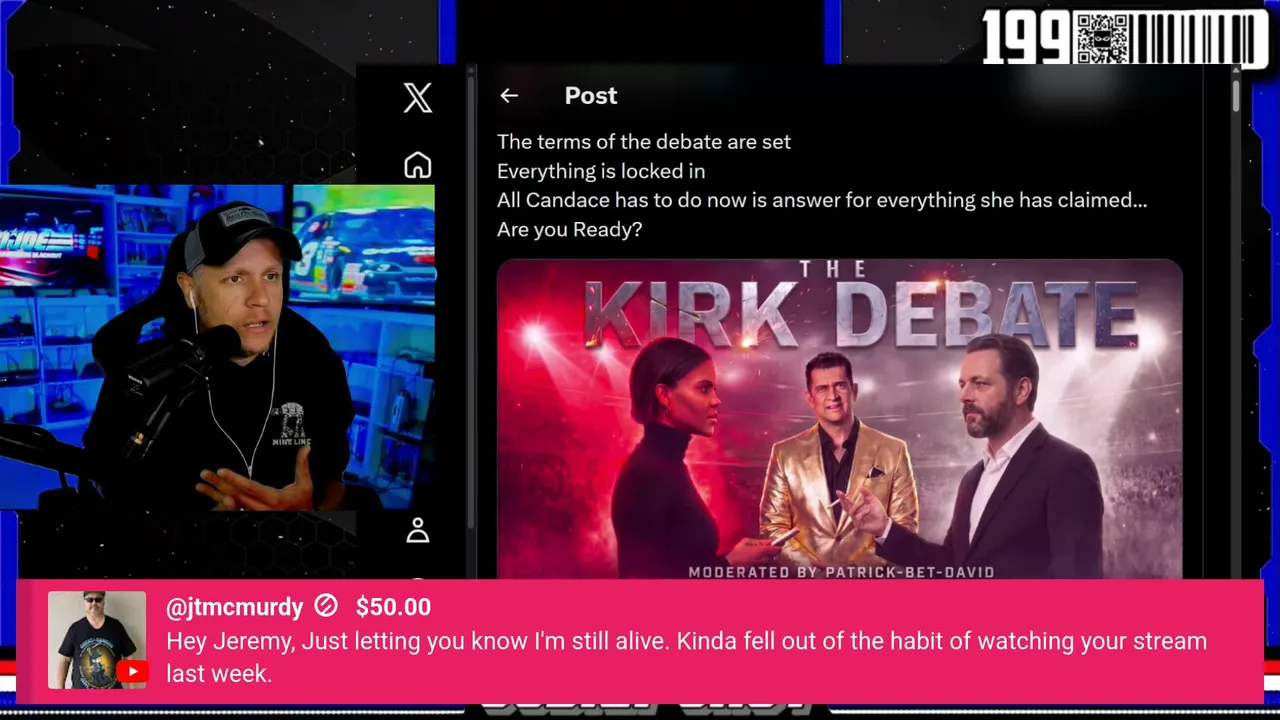Click the $50.00 donation amount
The image size is (1280, 720).
point(393,607)
